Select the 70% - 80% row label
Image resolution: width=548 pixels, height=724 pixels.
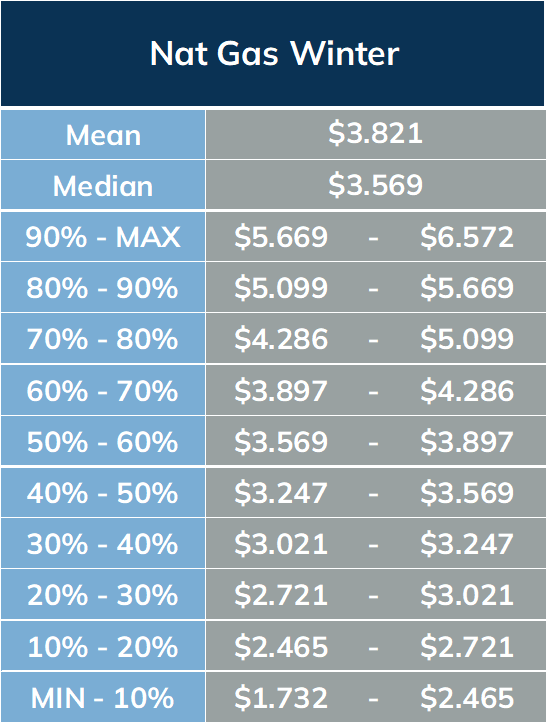102,339
